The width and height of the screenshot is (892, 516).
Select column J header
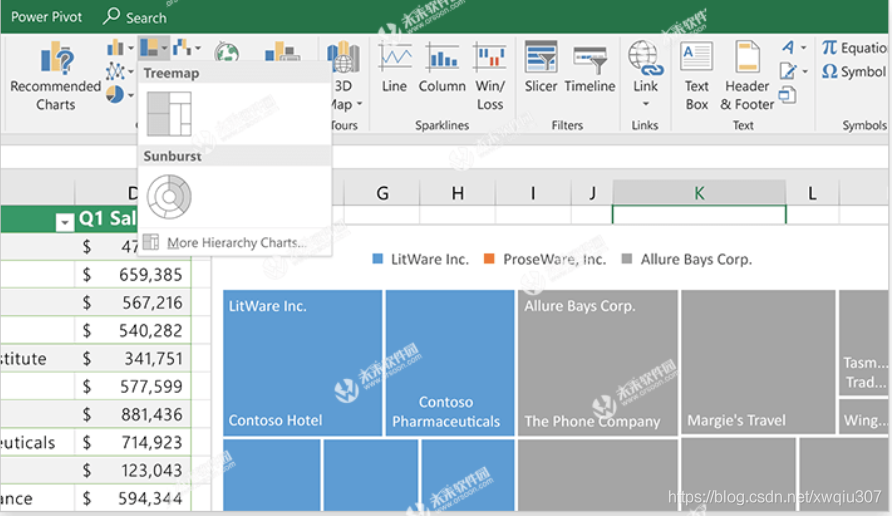click(592, 193)
